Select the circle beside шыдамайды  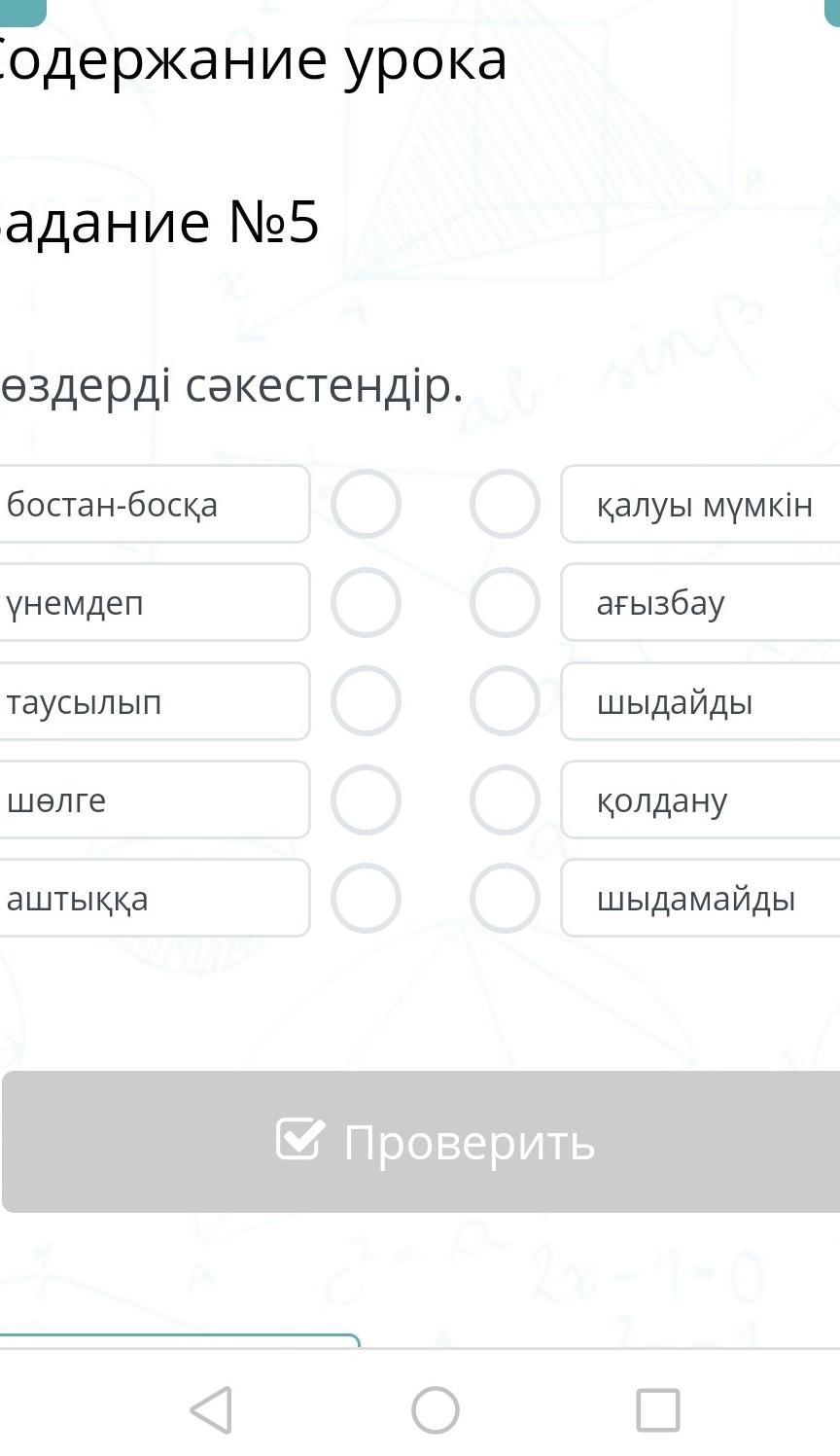pyautogui.click(x=505, y=898)
